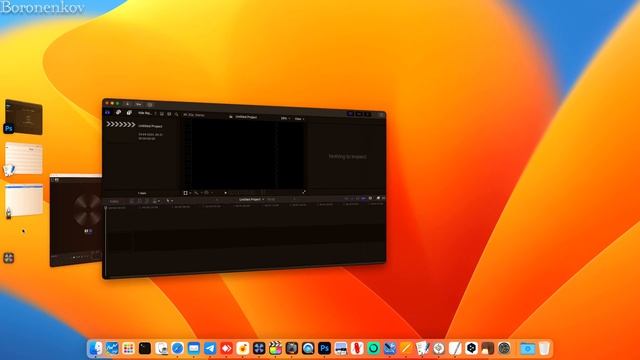Open the Untitled Project dropdown in timeline
640x360 pixels.
click(x=251, y=199)
